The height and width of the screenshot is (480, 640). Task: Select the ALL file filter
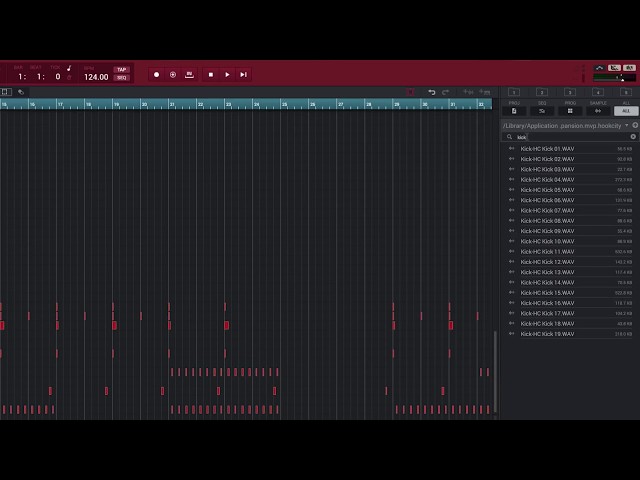pos(626,111)
